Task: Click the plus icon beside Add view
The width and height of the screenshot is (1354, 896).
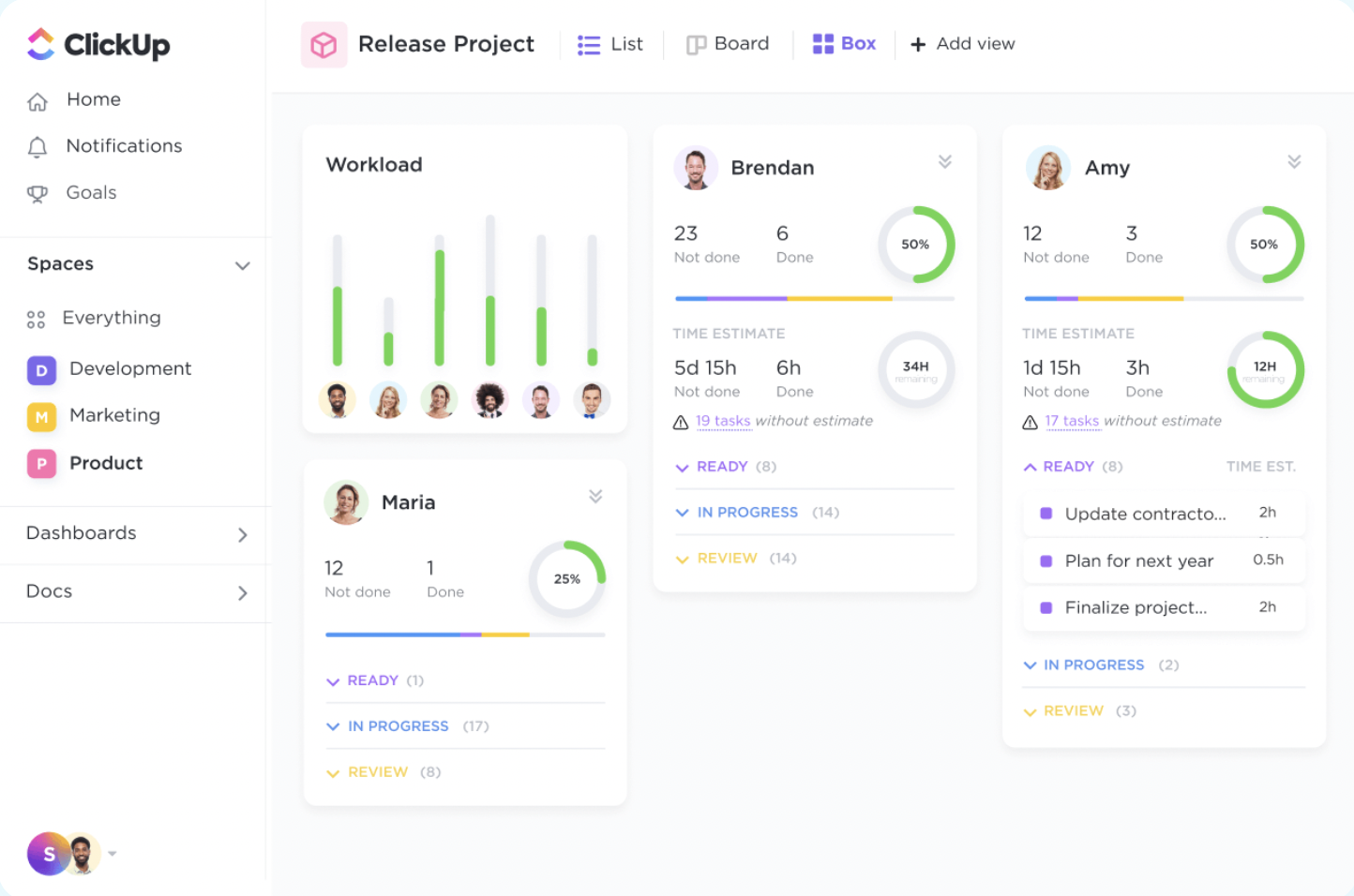Action: tap(918, 44)
